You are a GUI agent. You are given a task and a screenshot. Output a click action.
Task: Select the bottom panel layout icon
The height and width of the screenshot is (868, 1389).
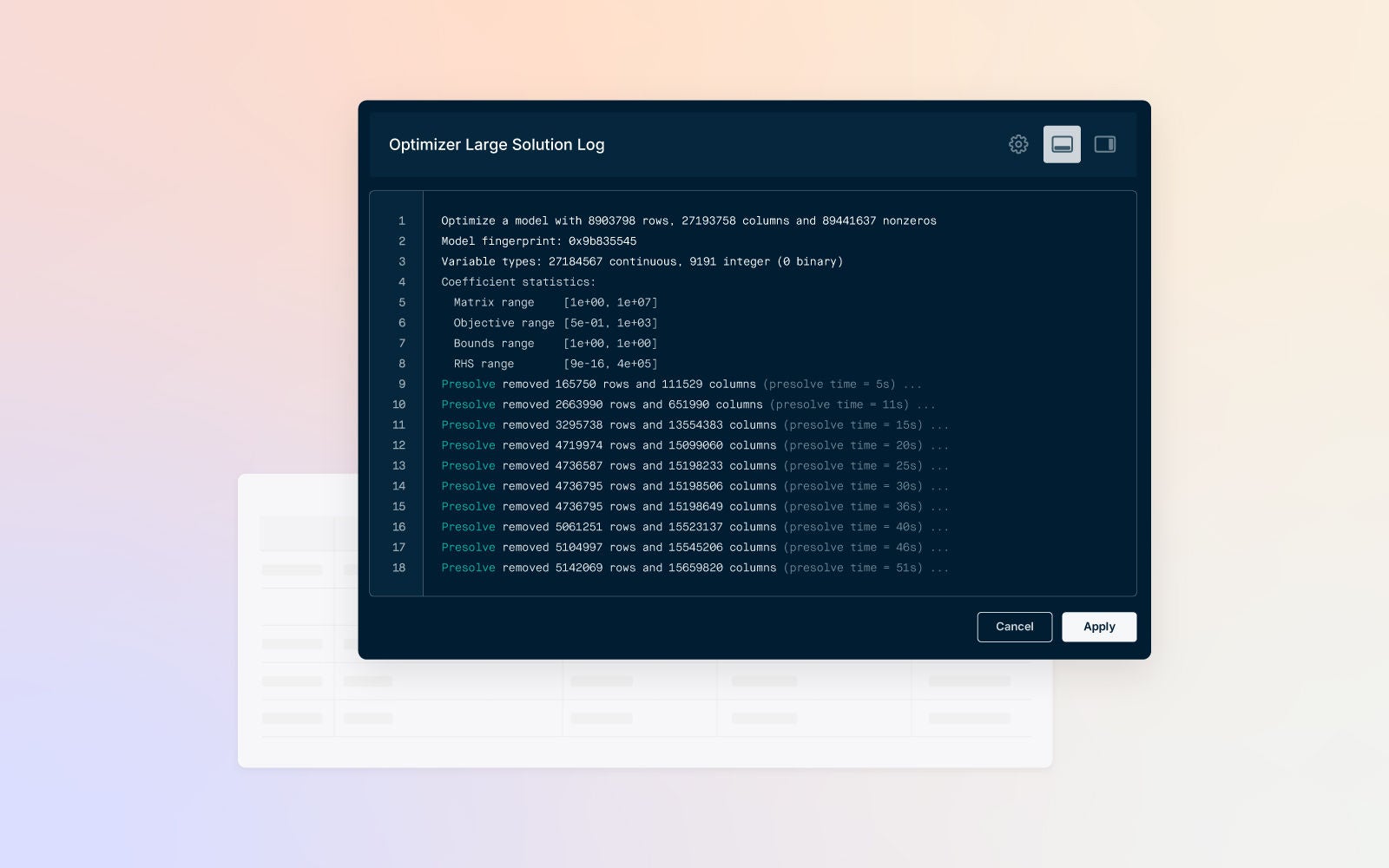pyautogui.click(x=1062, y=144)
